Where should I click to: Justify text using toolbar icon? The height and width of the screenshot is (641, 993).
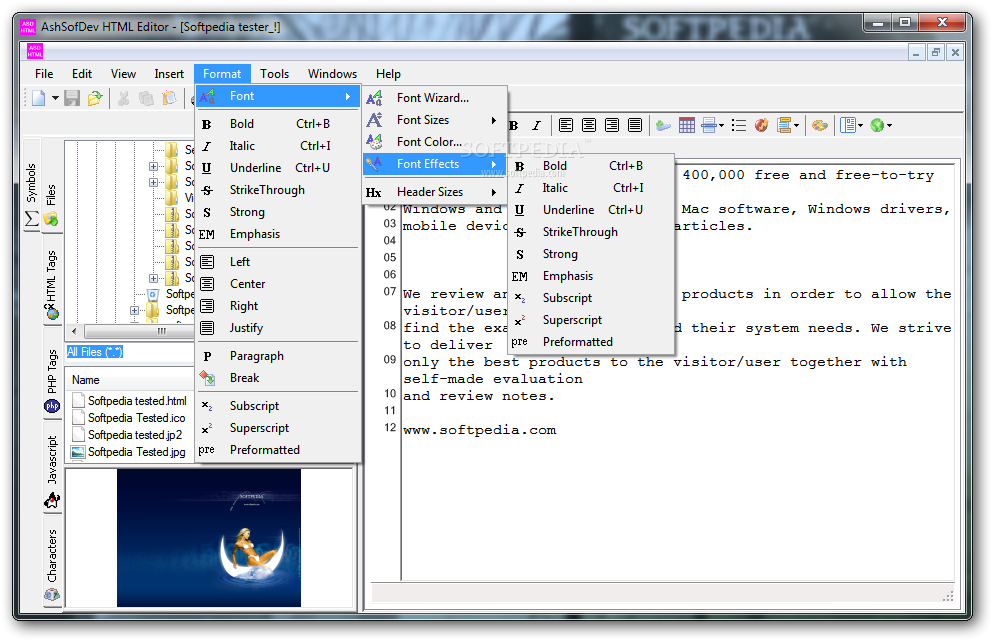point(635,125)
